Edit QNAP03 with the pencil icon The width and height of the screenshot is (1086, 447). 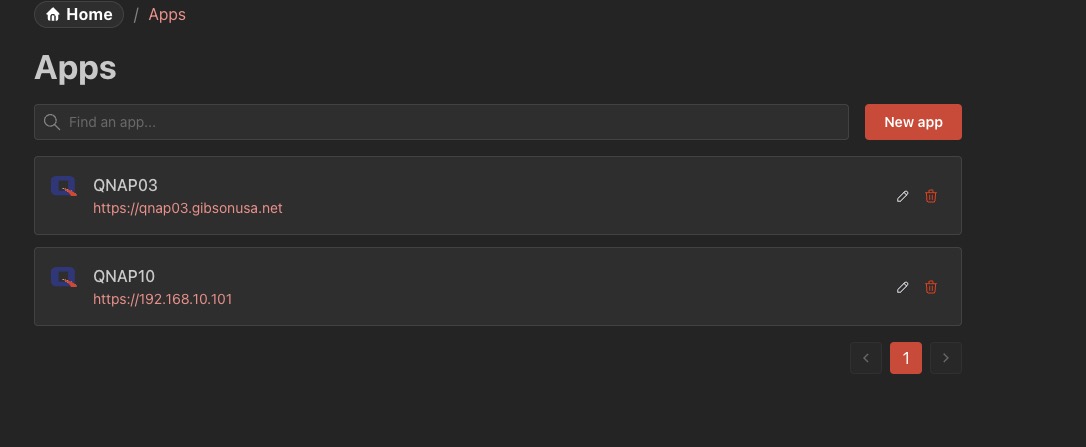tap(902, 196)
